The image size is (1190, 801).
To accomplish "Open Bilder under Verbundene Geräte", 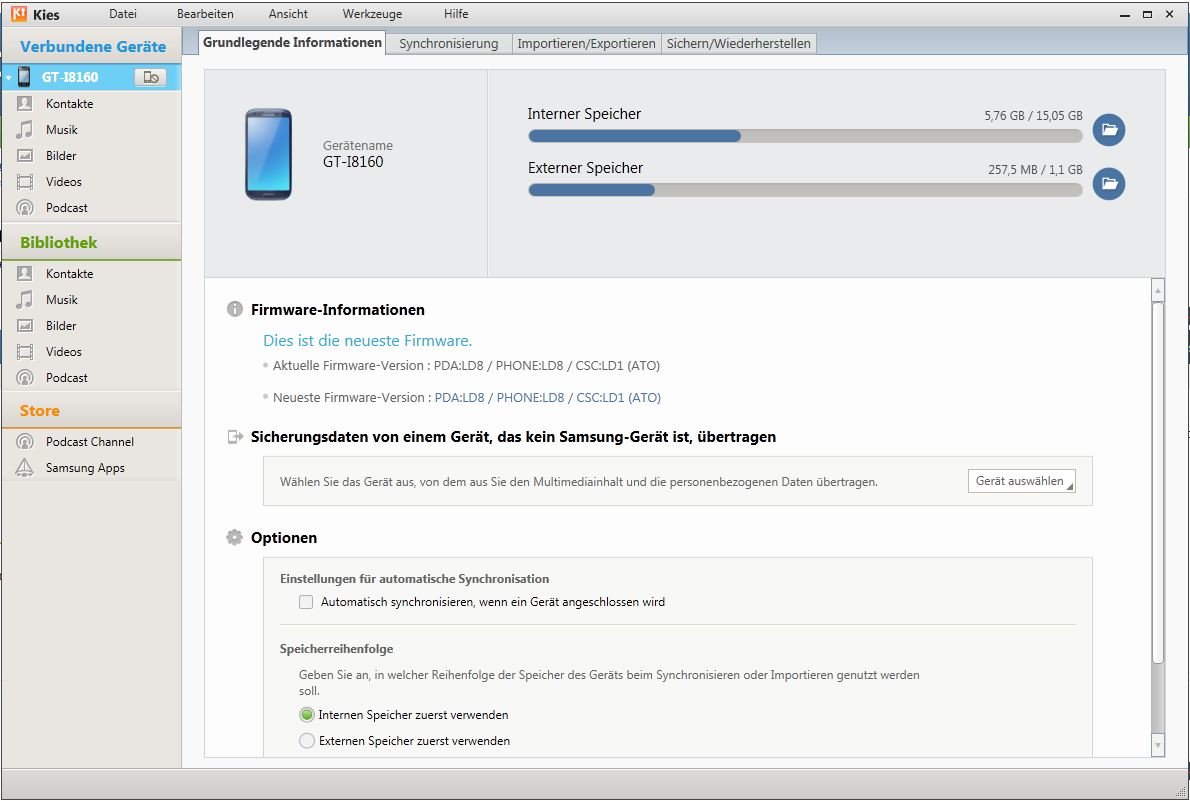I will (x=61, y=156).
